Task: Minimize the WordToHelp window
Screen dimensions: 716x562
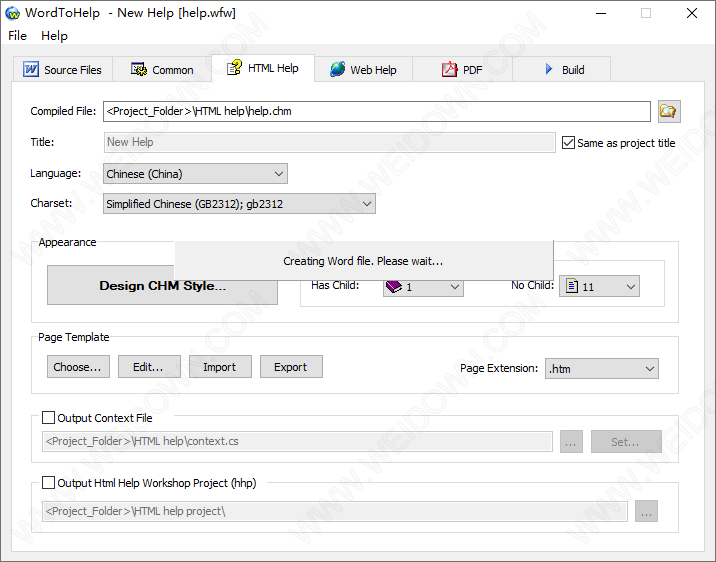Action: tap(601, 13)
